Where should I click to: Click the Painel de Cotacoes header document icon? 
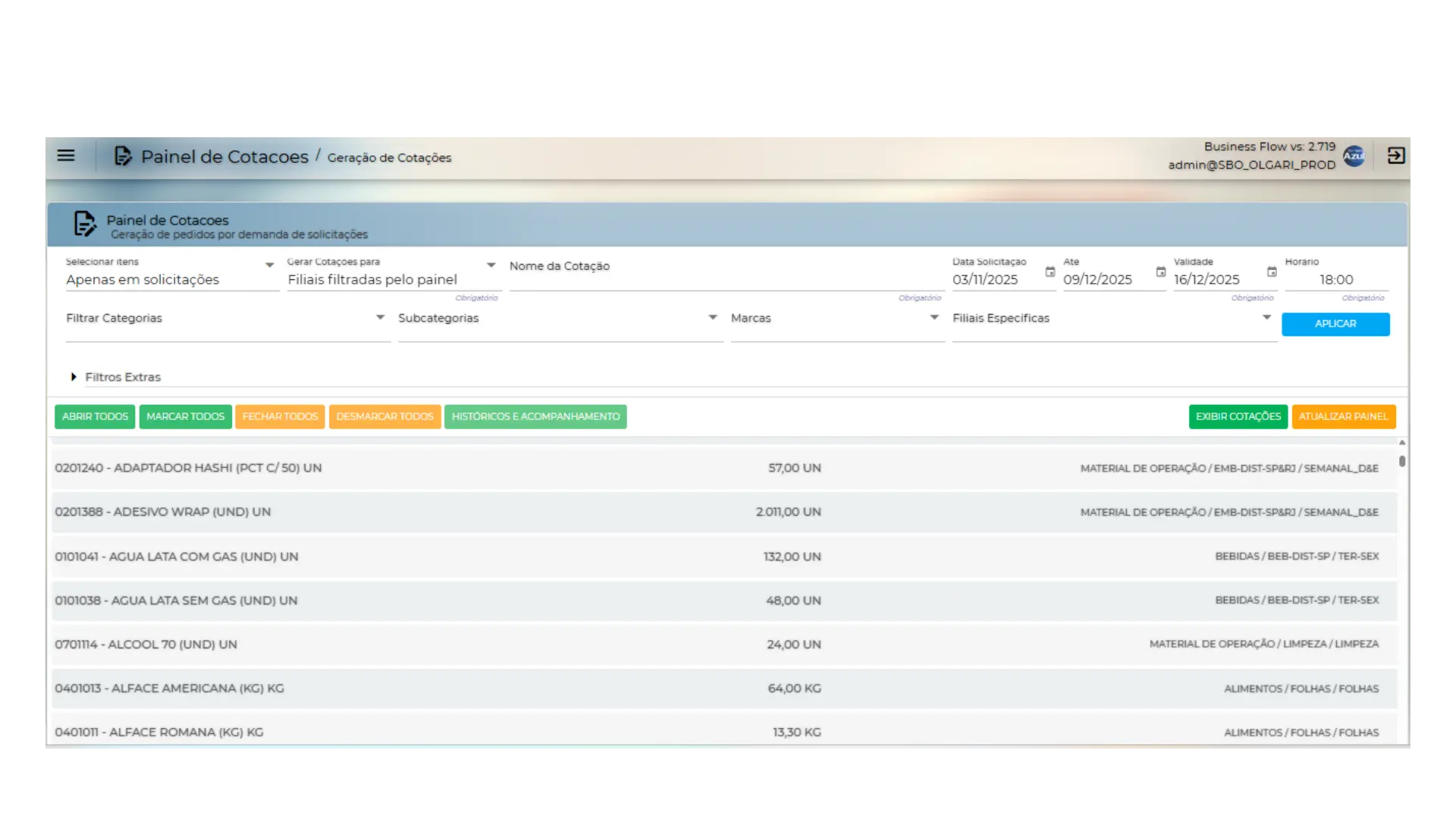pos(122,156)
